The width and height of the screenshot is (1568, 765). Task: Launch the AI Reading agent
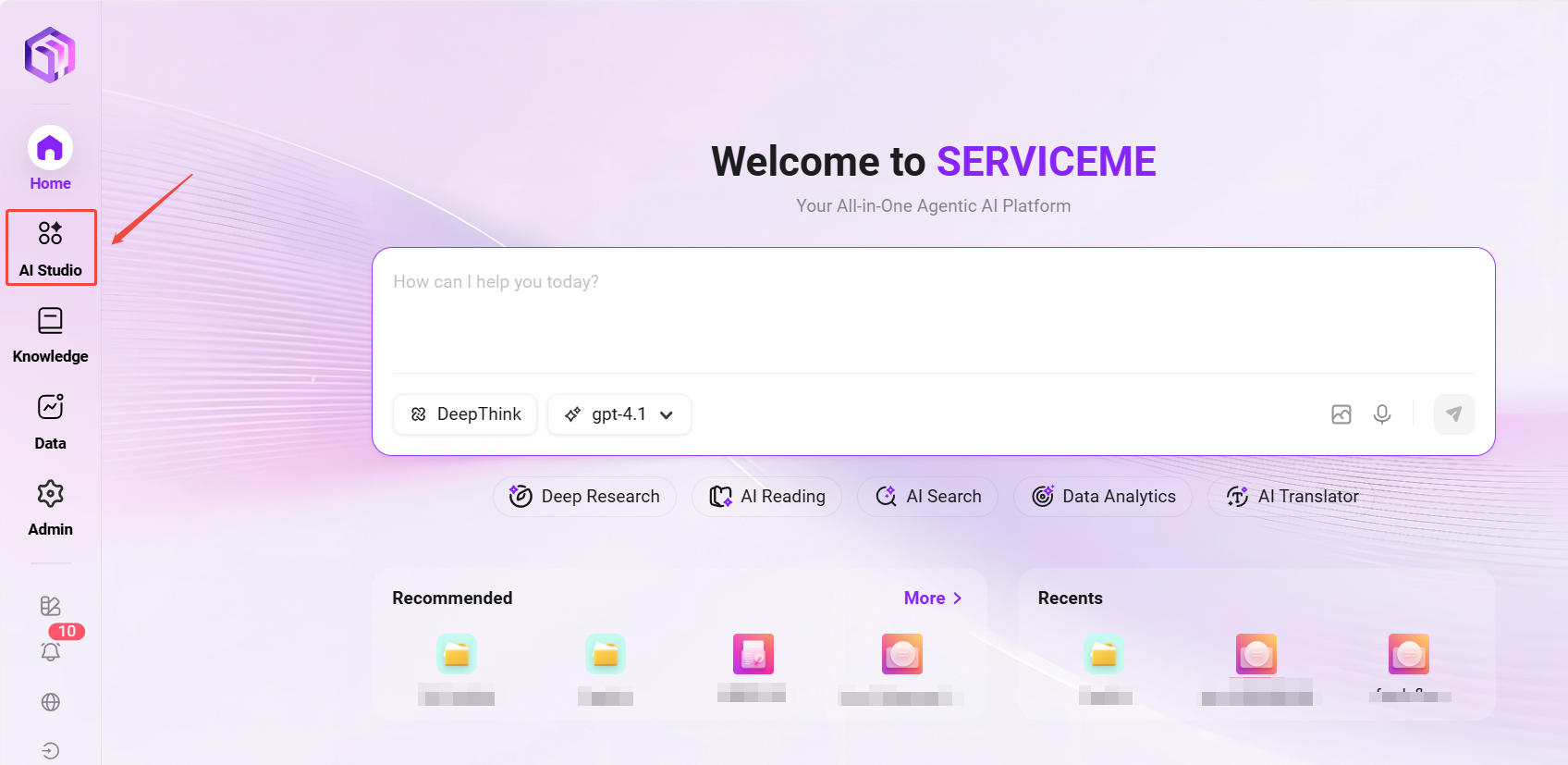click(766, 497)
